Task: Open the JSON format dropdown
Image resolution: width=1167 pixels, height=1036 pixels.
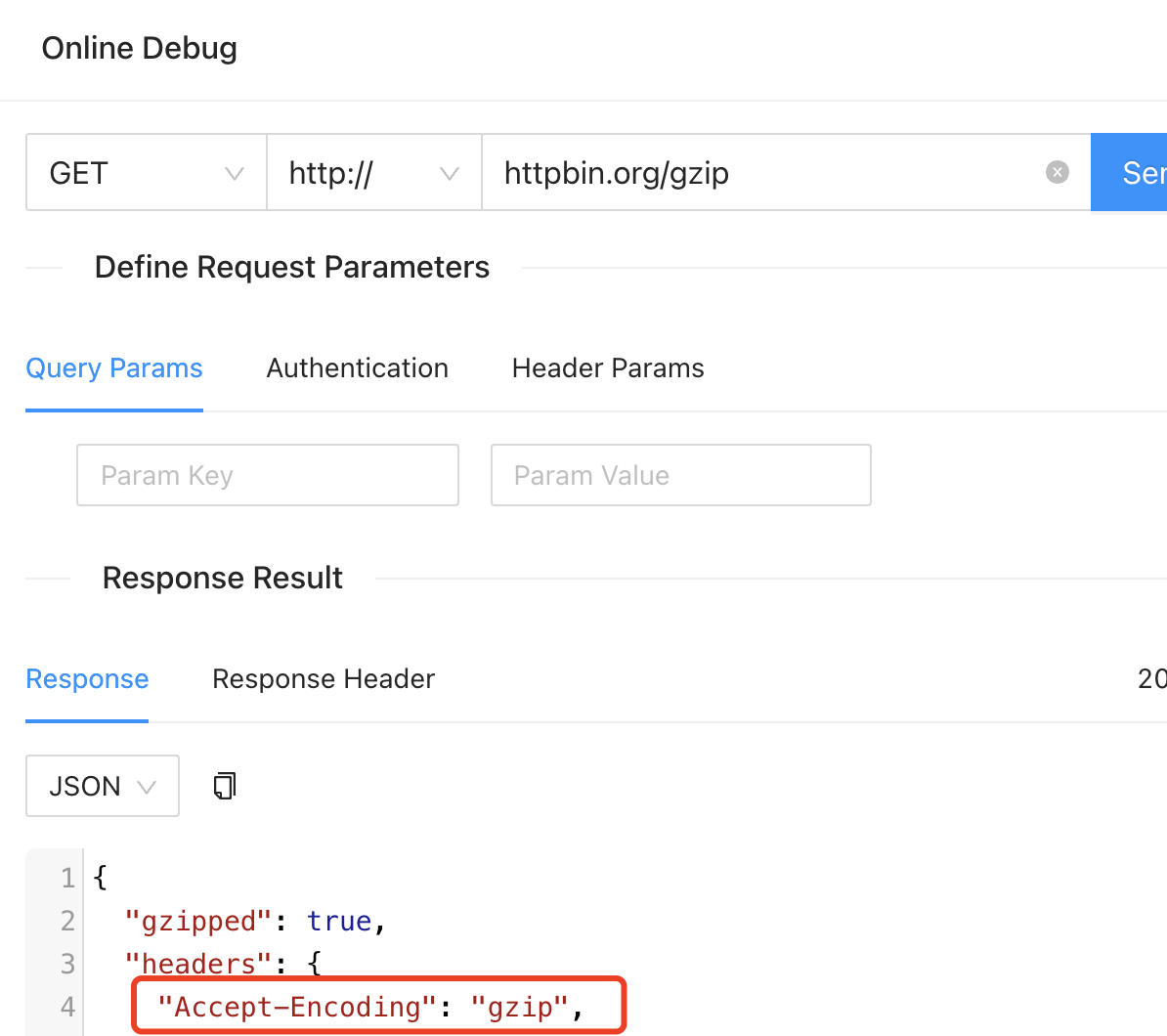Action: pyautogui.click(x=103, y=786)
